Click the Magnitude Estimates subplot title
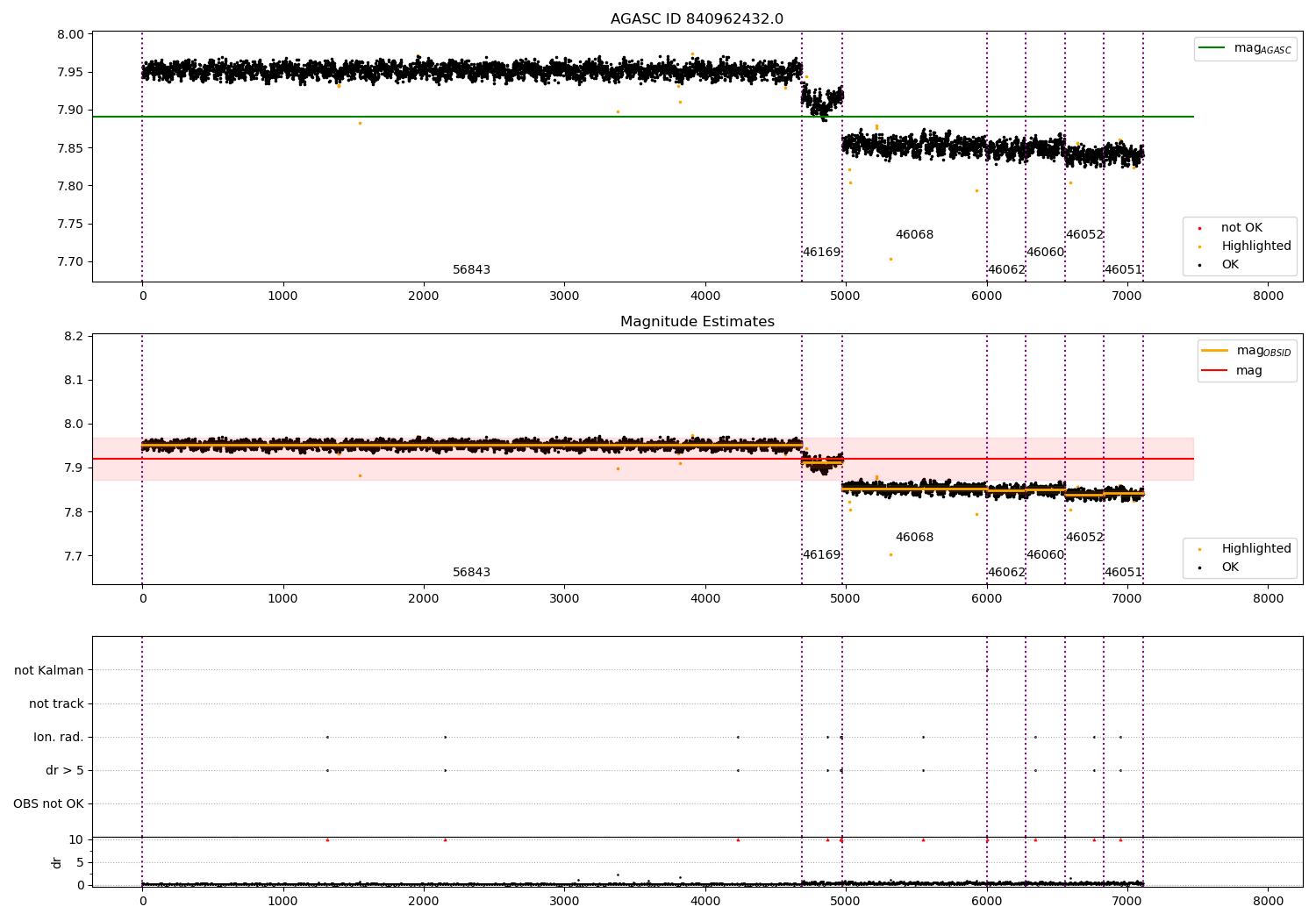Screen dimensions: 1316x921 point(697,322)
